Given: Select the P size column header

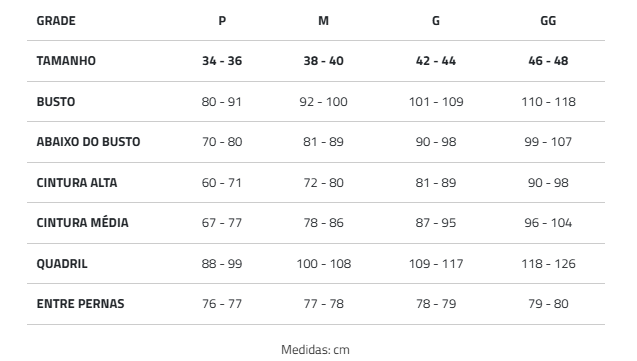Looking at the screenshot, I should coord(222,21).
